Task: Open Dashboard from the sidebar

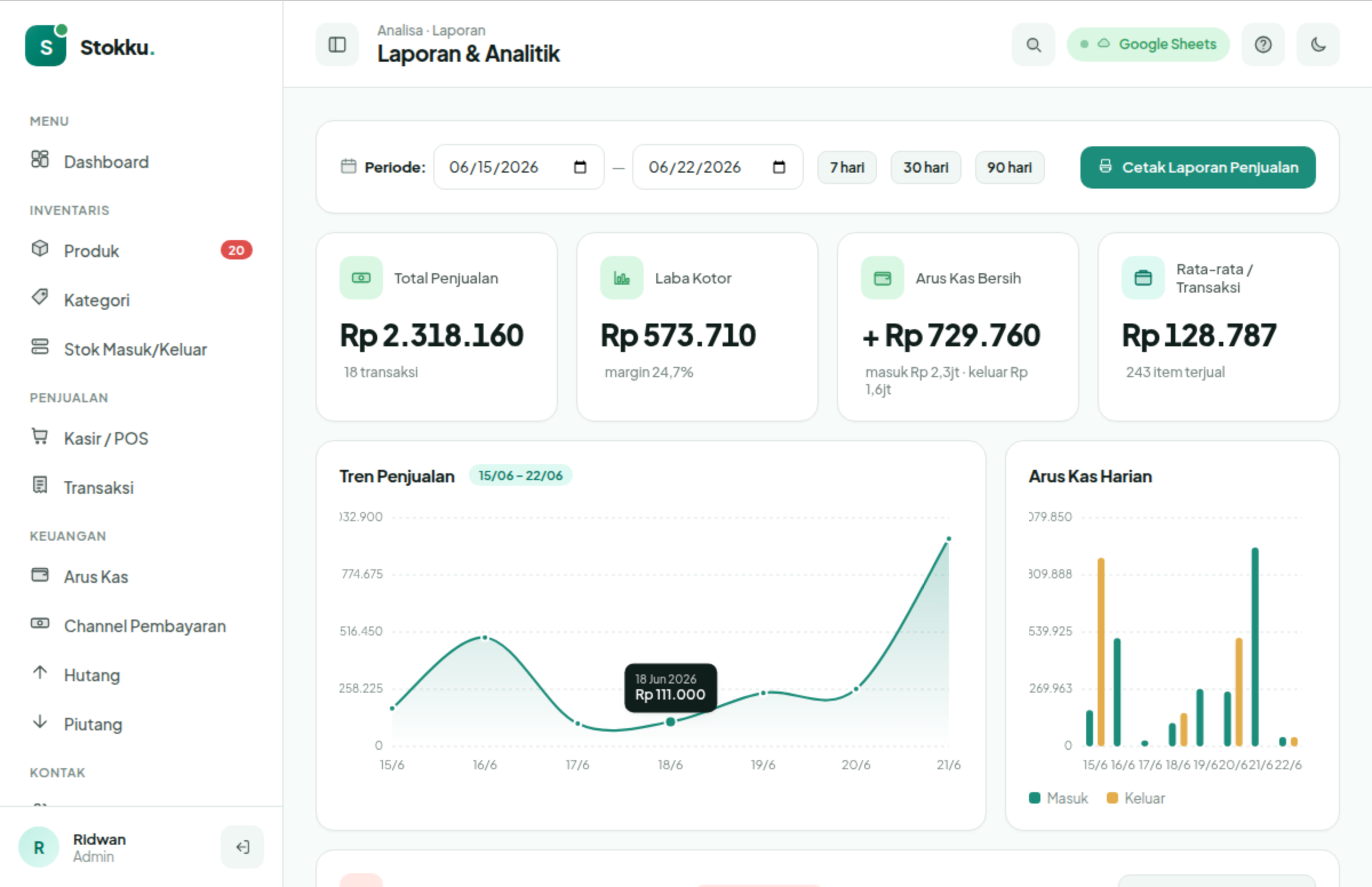Action: [141, 161]
